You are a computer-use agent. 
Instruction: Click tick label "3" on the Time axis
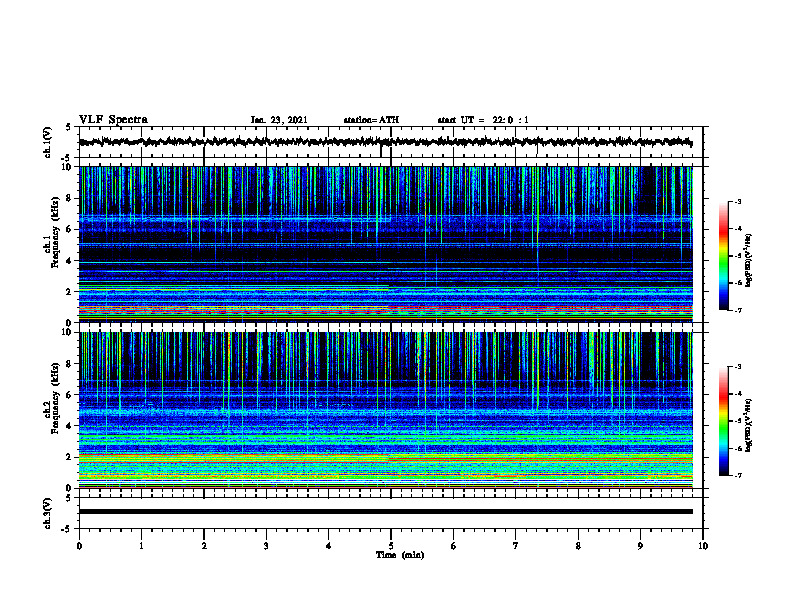pos(266,545)
